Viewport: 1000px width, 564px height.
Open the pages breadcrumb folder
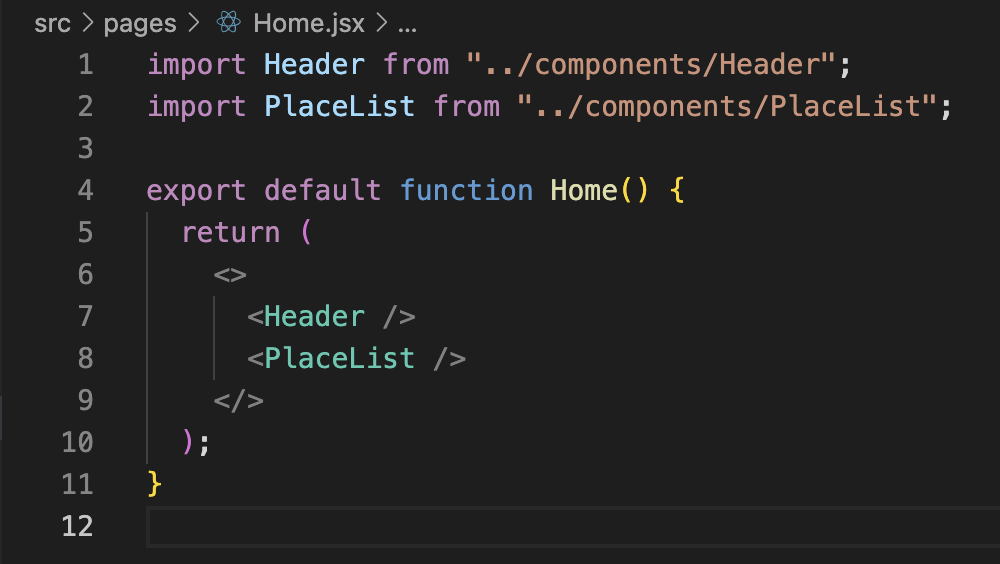pyautogui.click(x=140, y=24)
